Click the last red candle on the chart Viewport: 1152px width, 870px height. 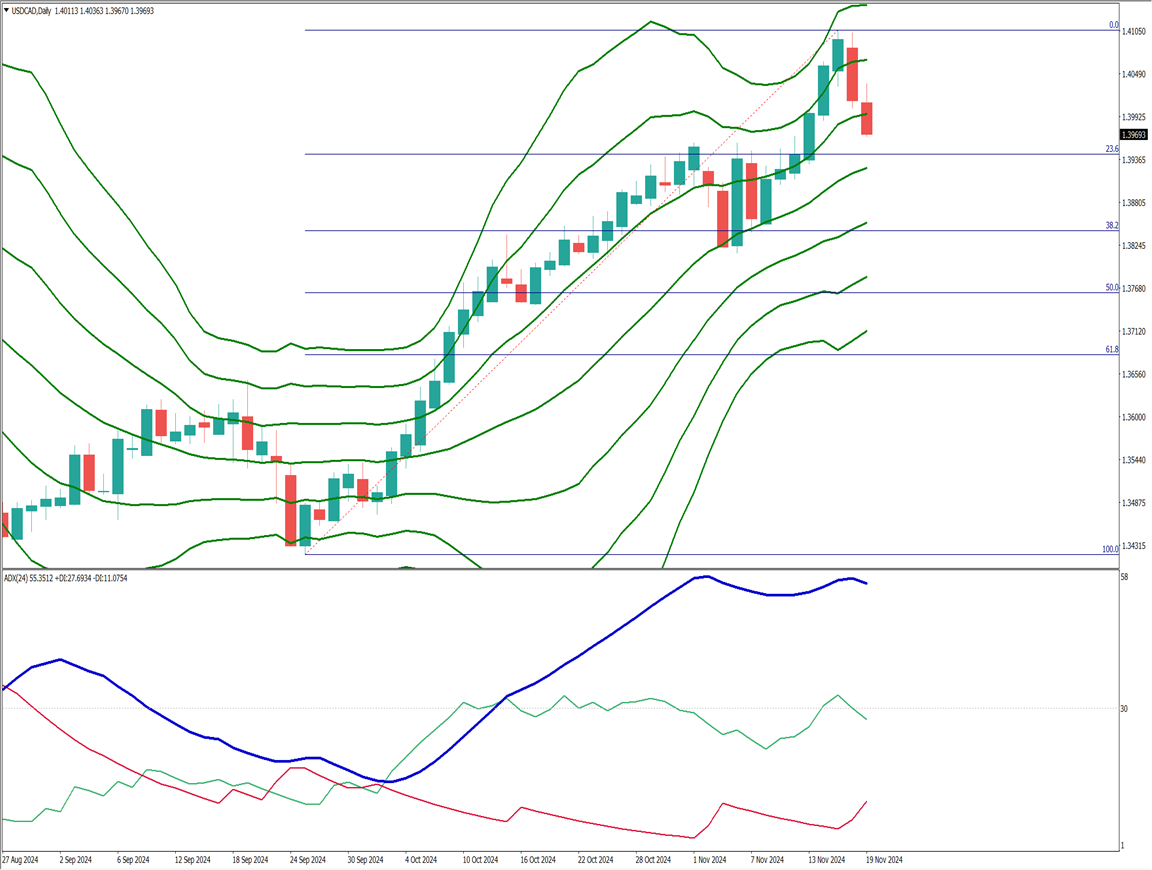click(866, 118)
